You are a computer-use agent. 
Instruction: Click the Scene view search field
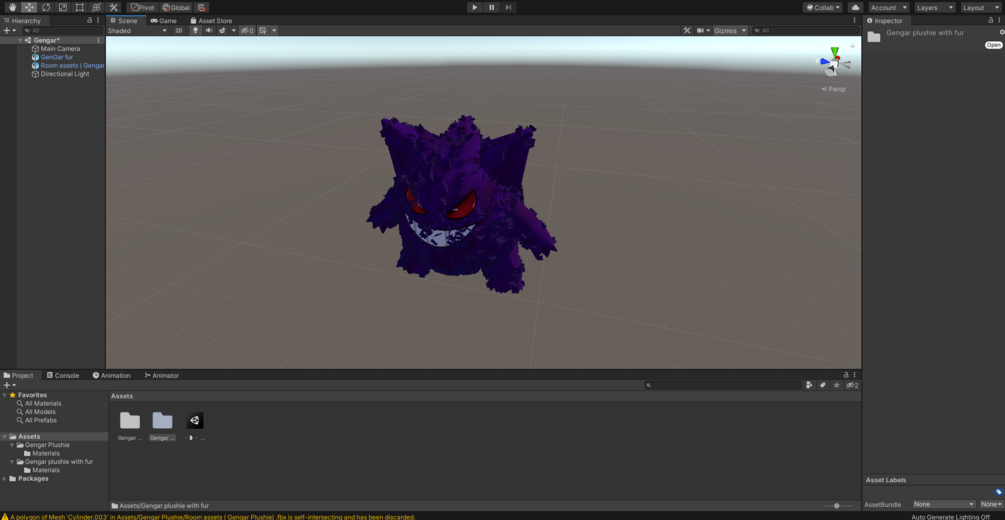click(804, 30)
